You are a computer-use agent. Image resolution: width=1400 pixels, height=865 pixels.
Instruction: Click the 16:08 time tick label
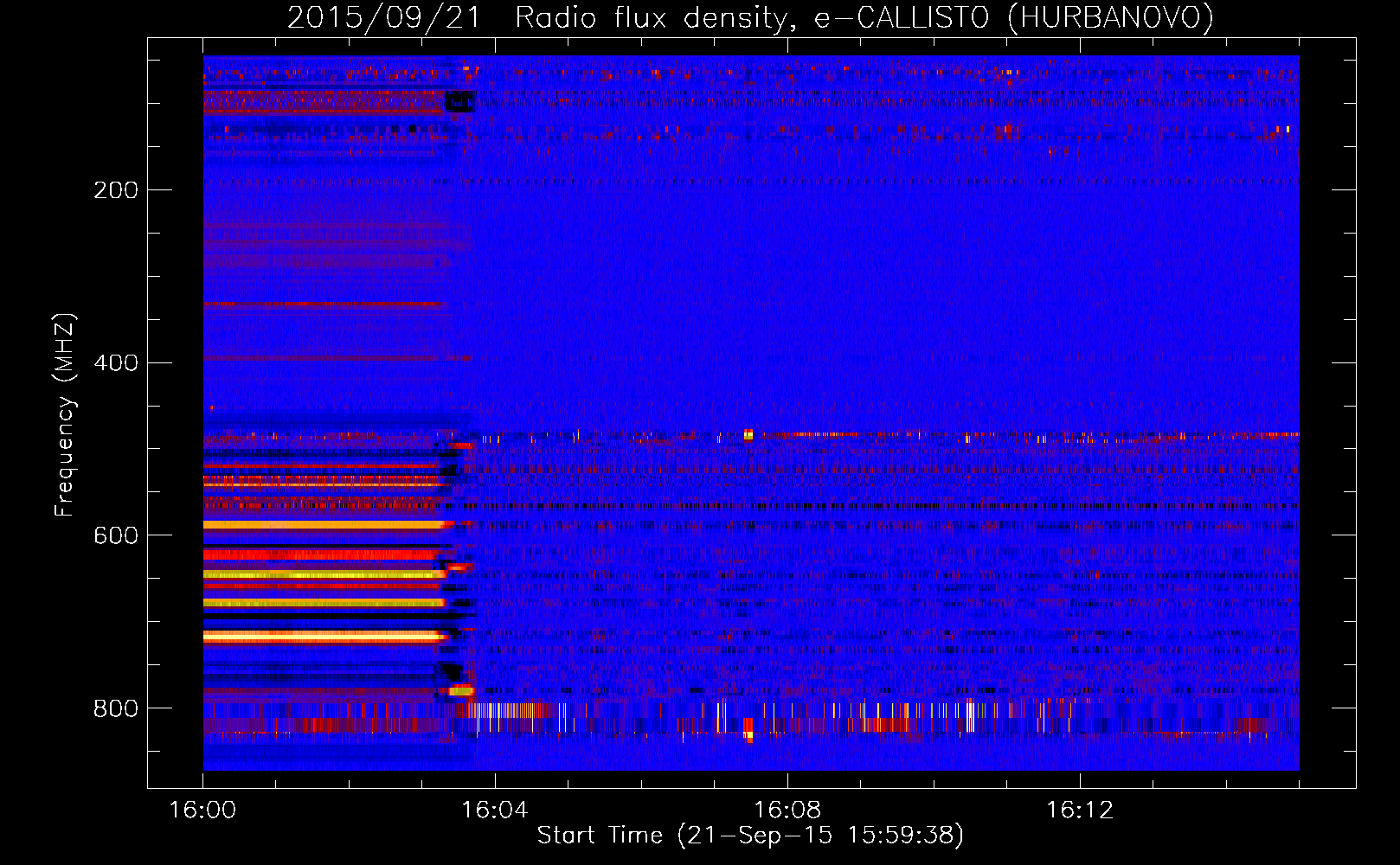(x=787, y=811)
